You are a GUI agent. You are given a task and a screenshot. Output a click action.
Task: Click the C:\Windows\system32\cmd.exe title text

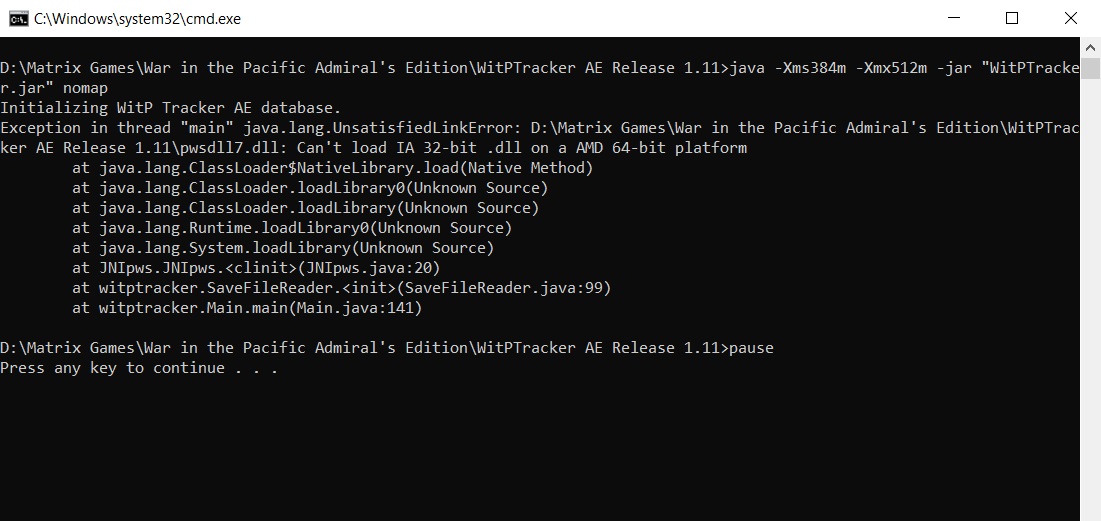click(x=138, y=19)
